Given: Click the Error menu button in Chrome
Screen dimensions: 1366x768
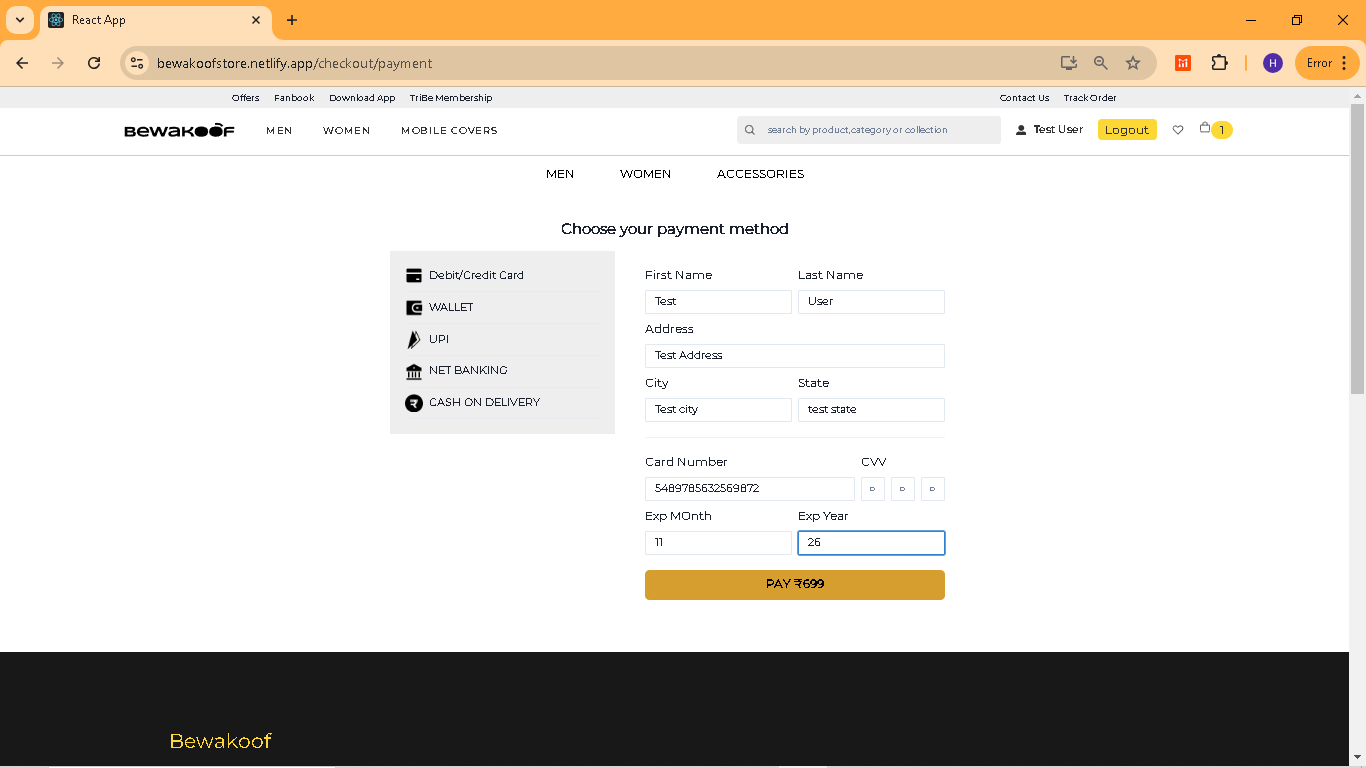Looking at the screenshot, I should tap(1328, 63).
